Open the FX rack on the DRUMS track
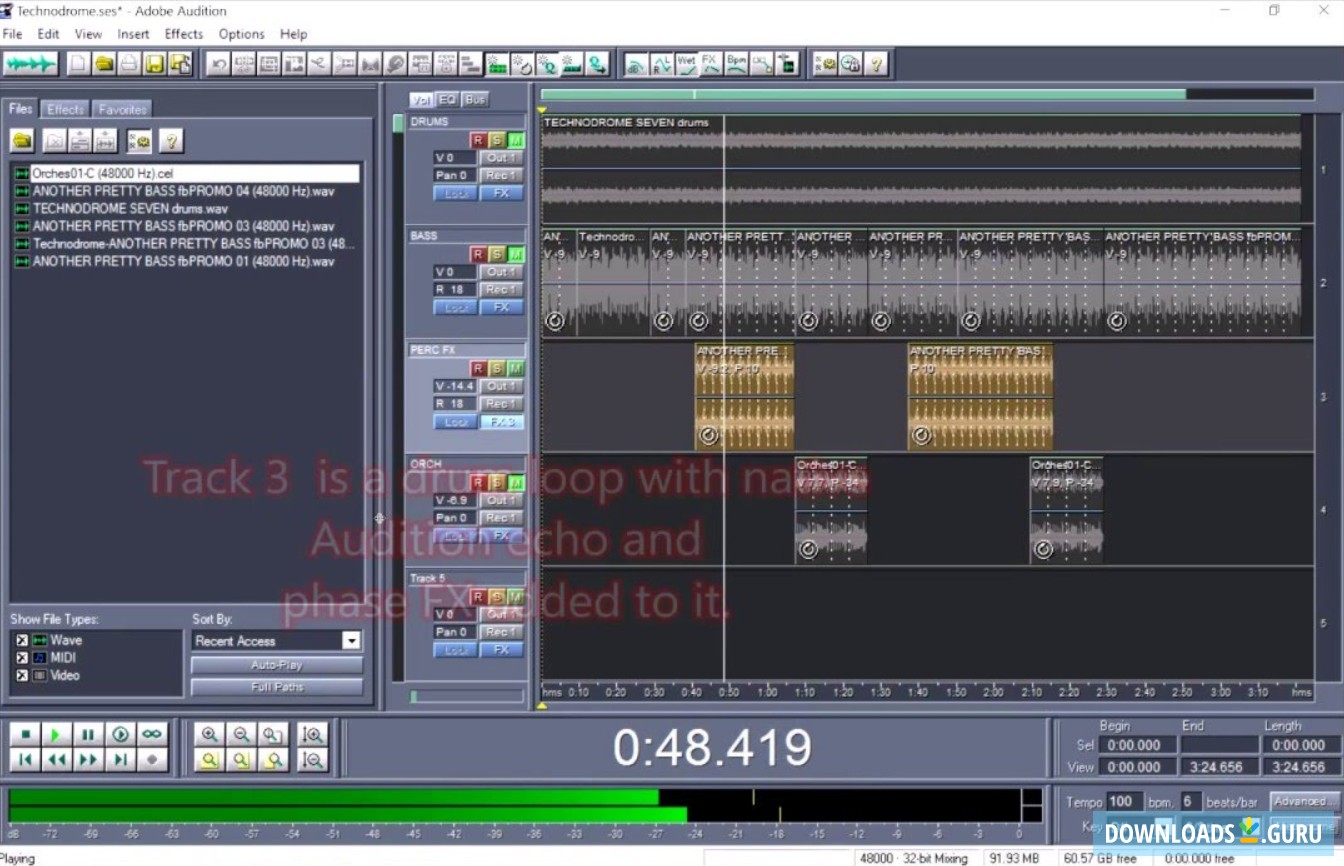The width and height of the screenshot is (1344, 866). [503, 192]
